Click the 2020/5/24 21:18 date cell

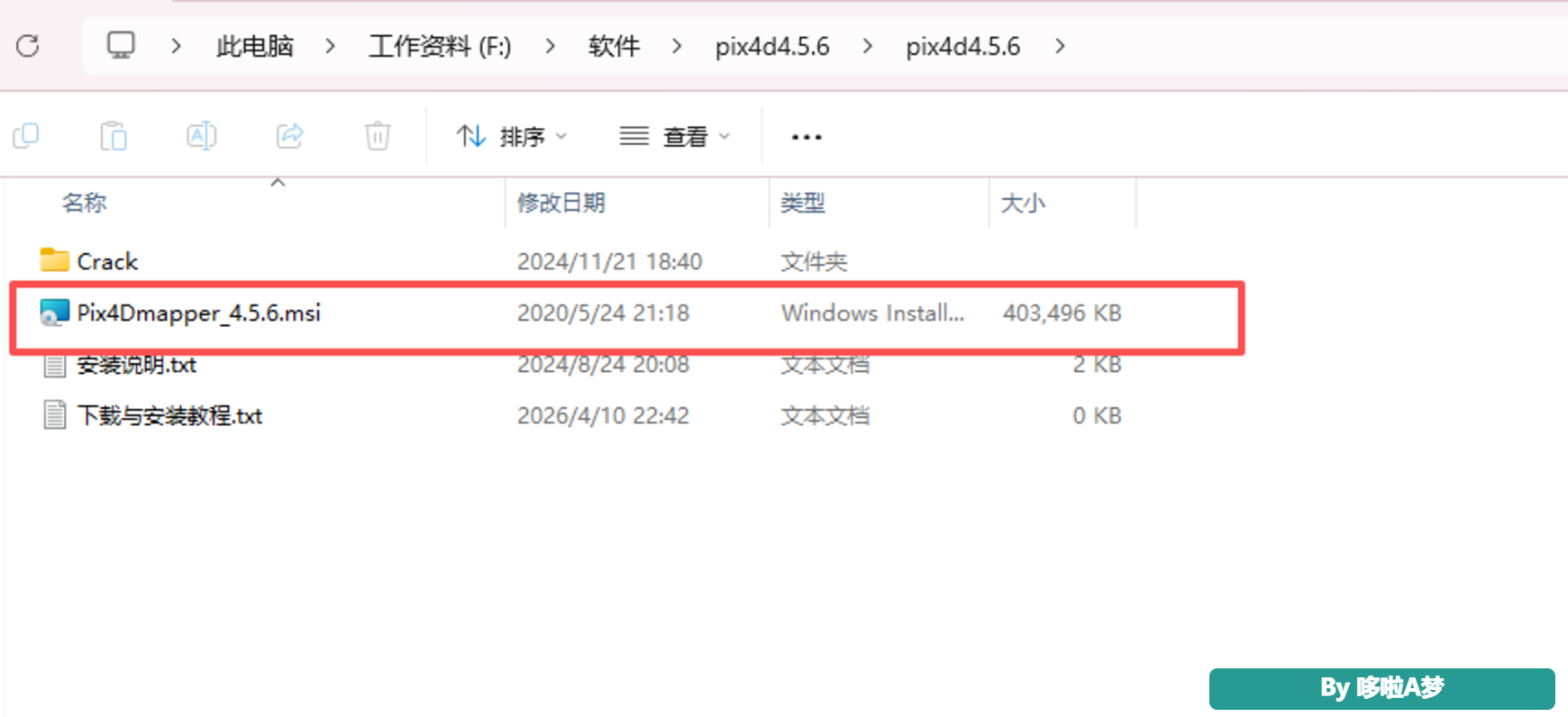(603, 313)
